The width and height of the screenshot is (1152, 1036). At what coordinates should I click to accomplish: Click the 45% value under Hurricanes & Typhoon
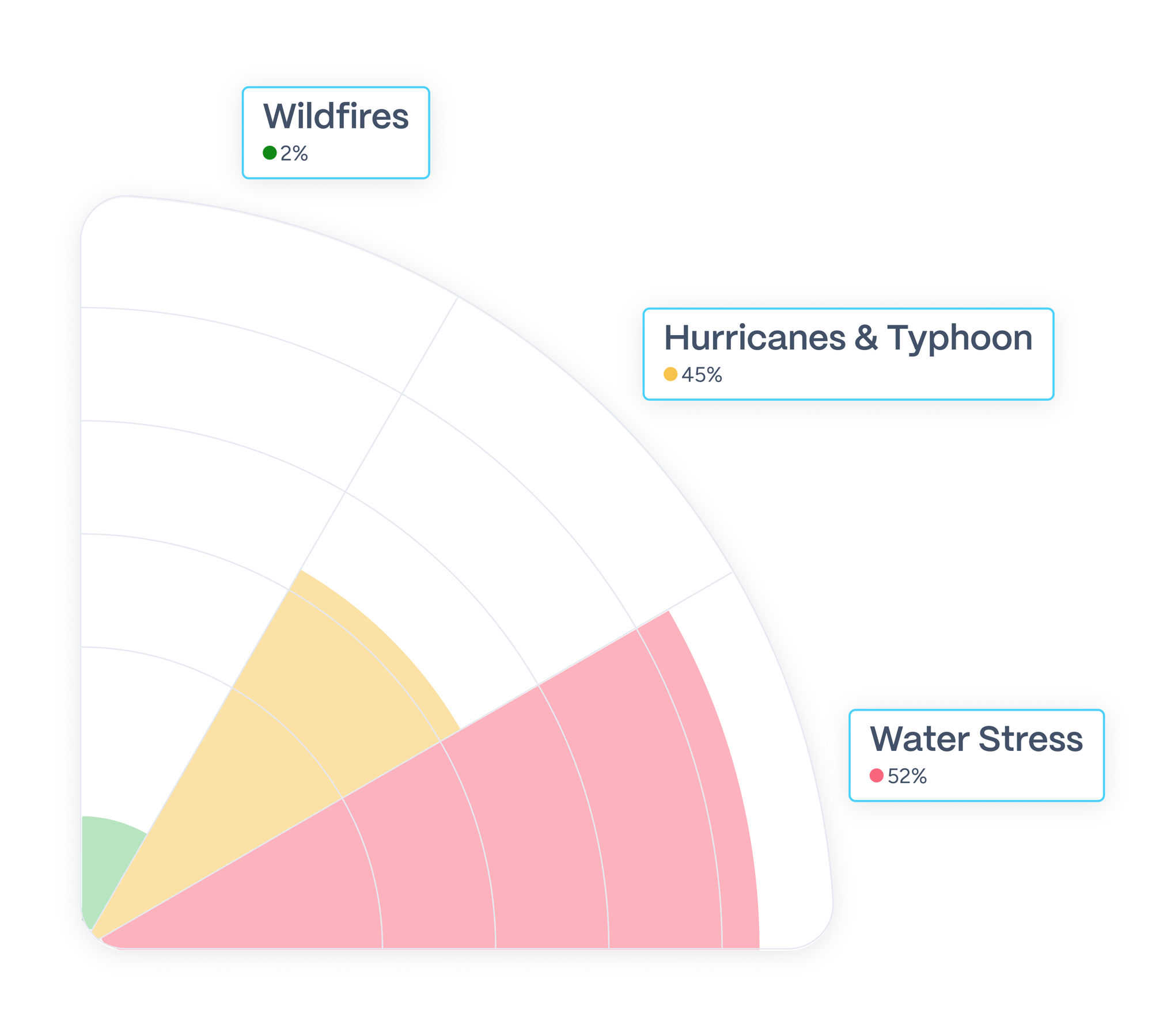point(702,375)
